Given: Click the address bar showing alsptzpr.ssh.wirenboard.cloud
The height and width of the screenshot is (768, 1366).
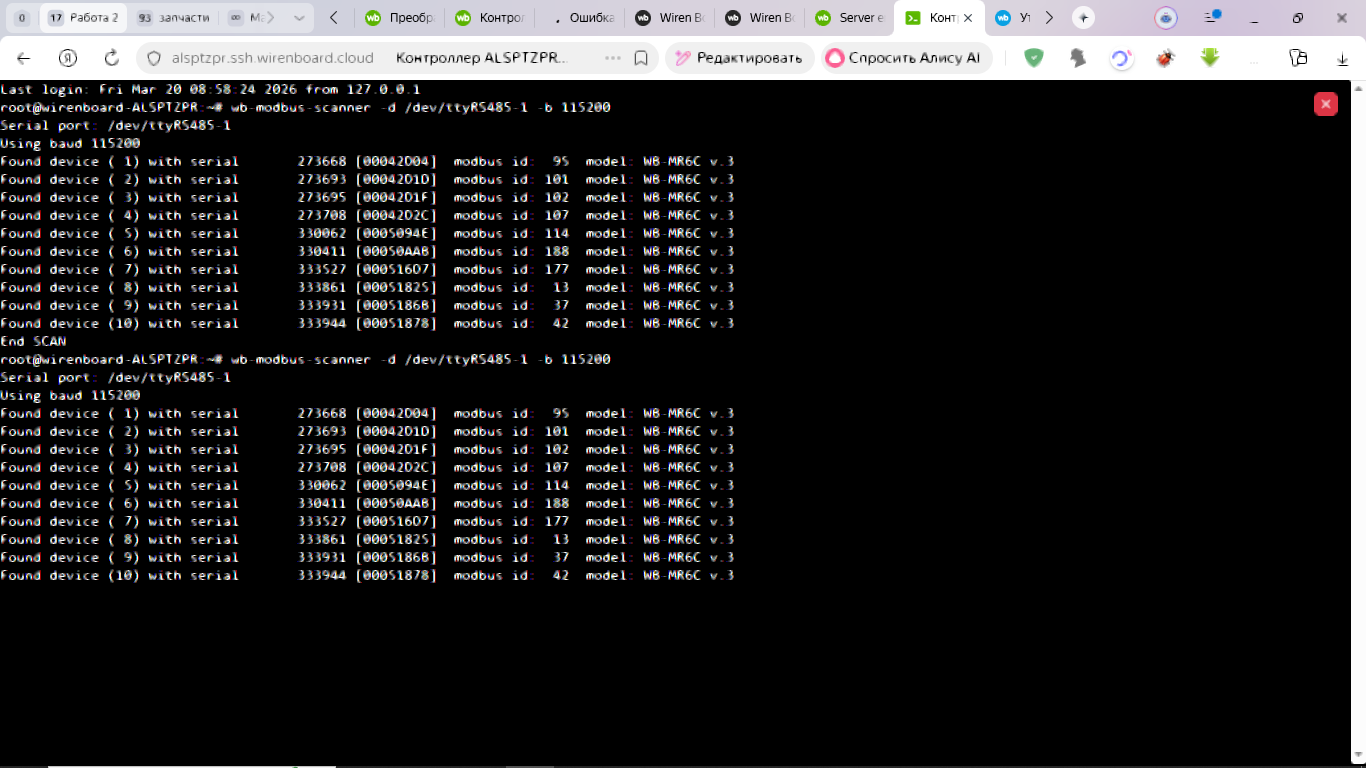Looking at the screenshot, I should (272, 58).
